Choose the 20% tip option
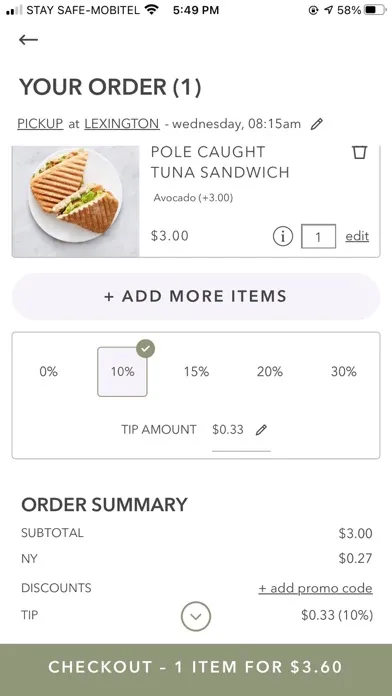 tap(270, 372)
